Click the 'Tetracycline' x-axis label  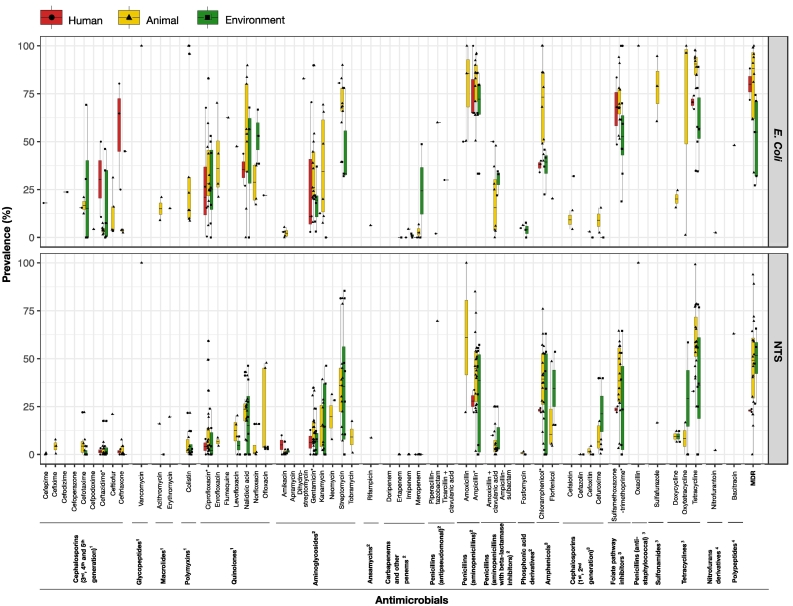tap(695, 488)
